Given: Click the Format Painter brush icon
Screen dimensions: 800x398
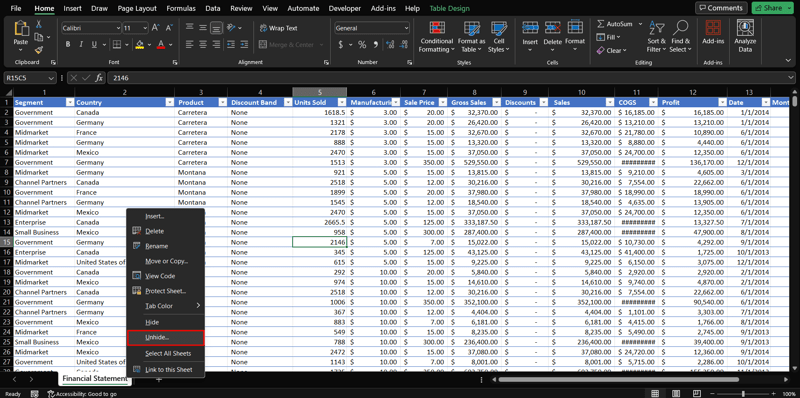Looking at the screenshot, I should click(39, 49).
